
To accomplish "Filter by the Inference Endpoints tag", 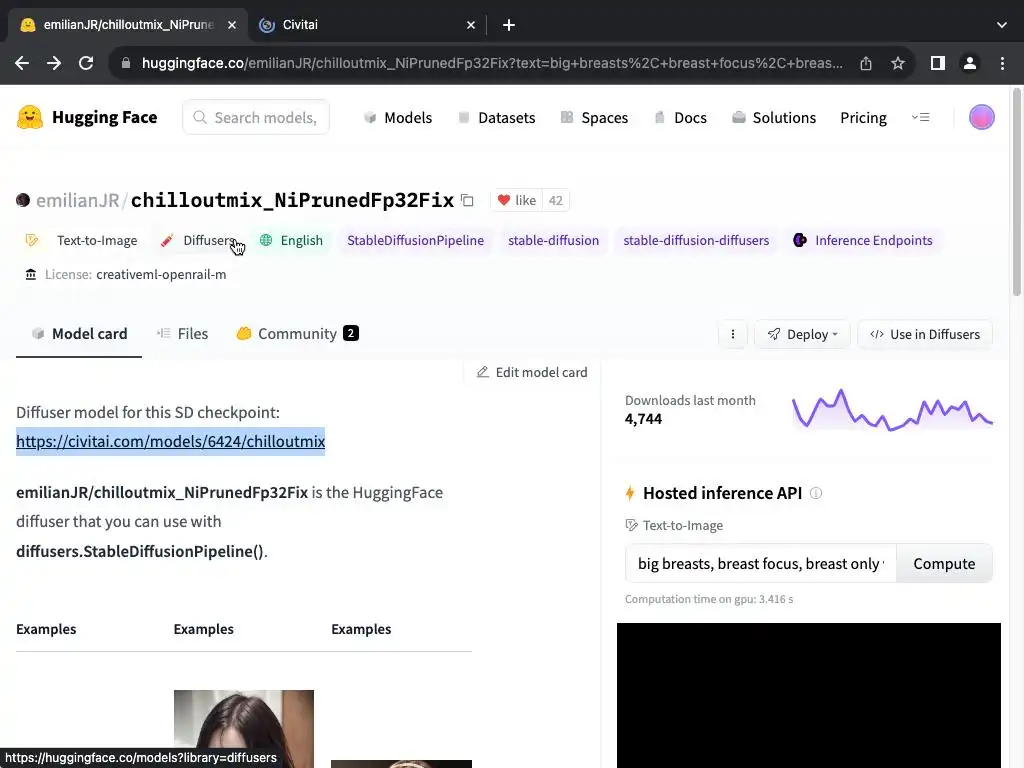I will (x=863, y=240).
